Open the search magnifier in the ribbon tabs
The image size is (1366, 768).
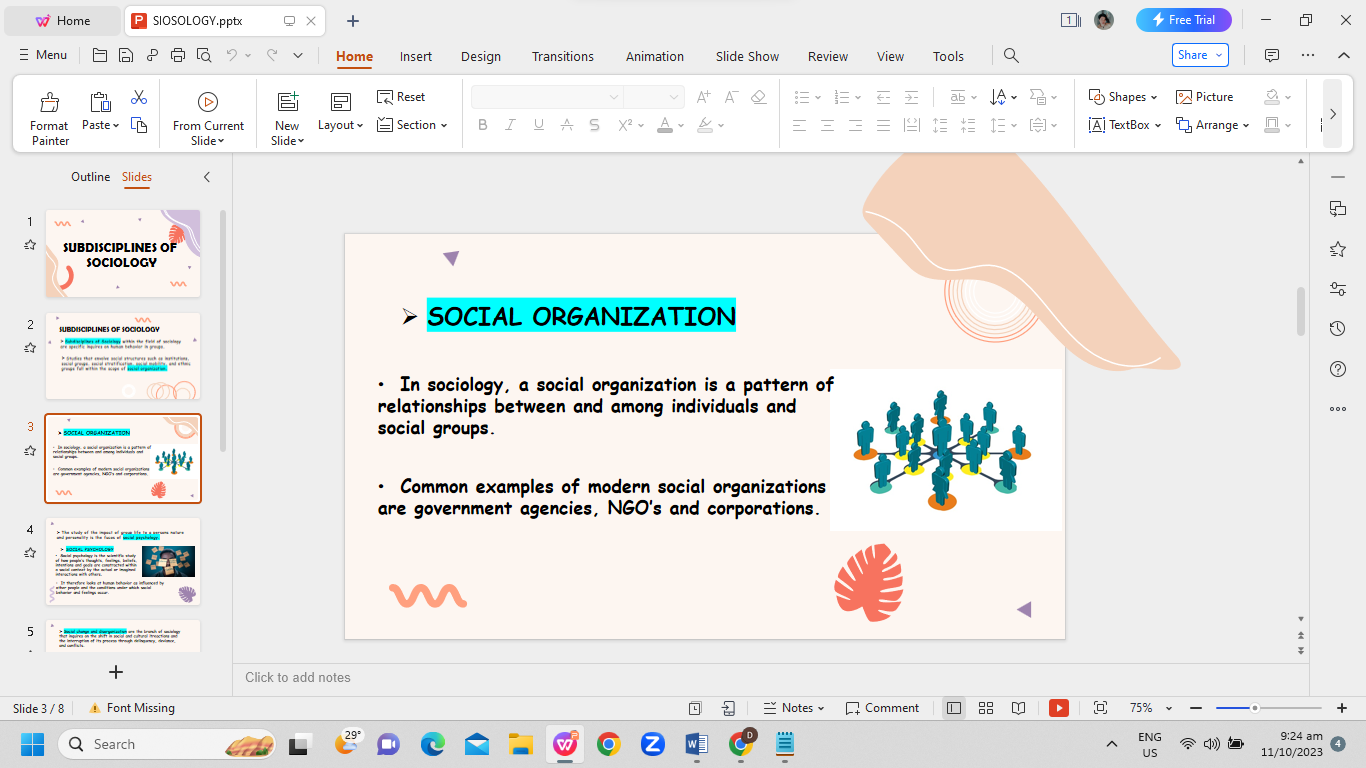[x=1011, y=56]
